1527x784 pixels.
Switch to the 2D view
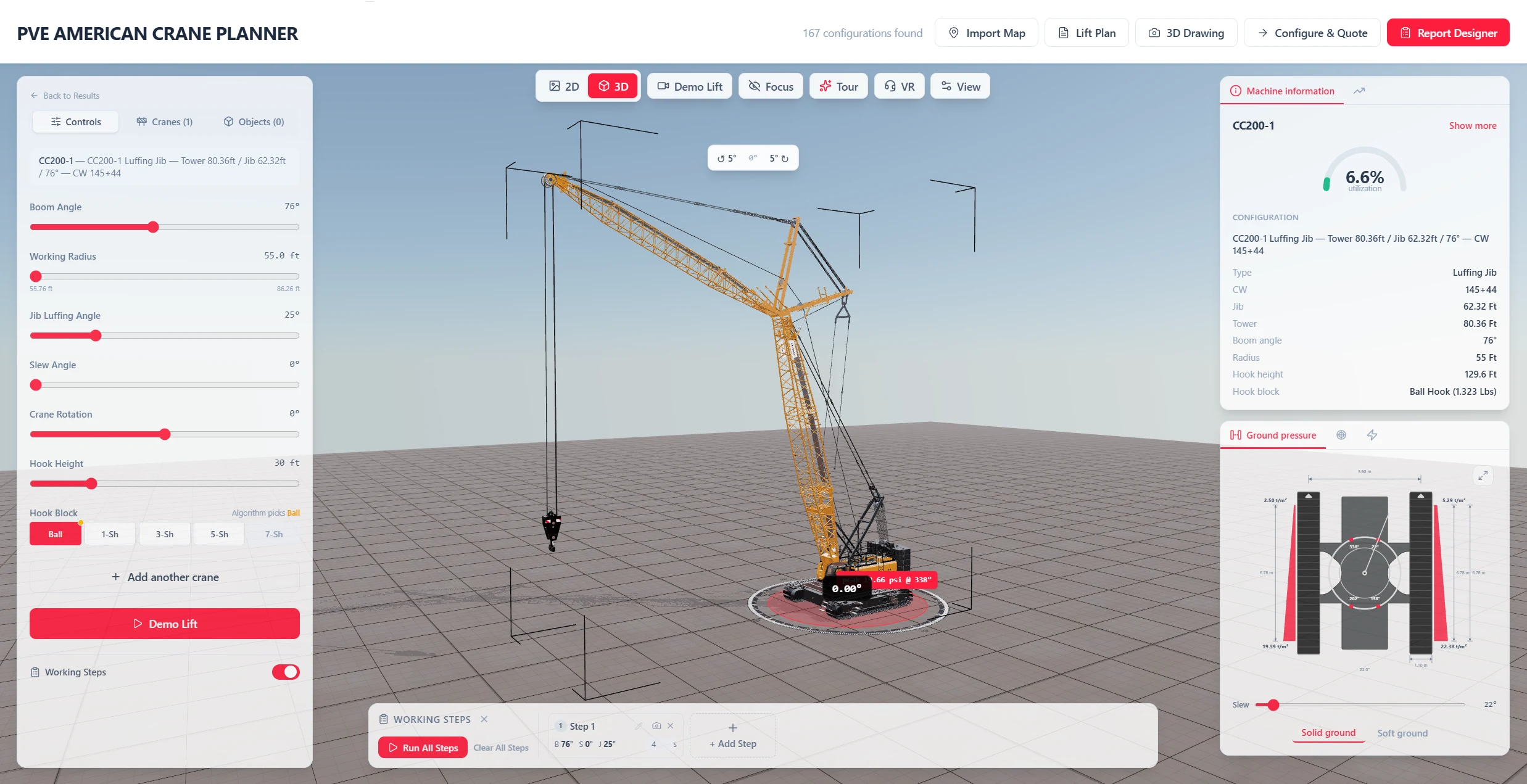point(564,86)
